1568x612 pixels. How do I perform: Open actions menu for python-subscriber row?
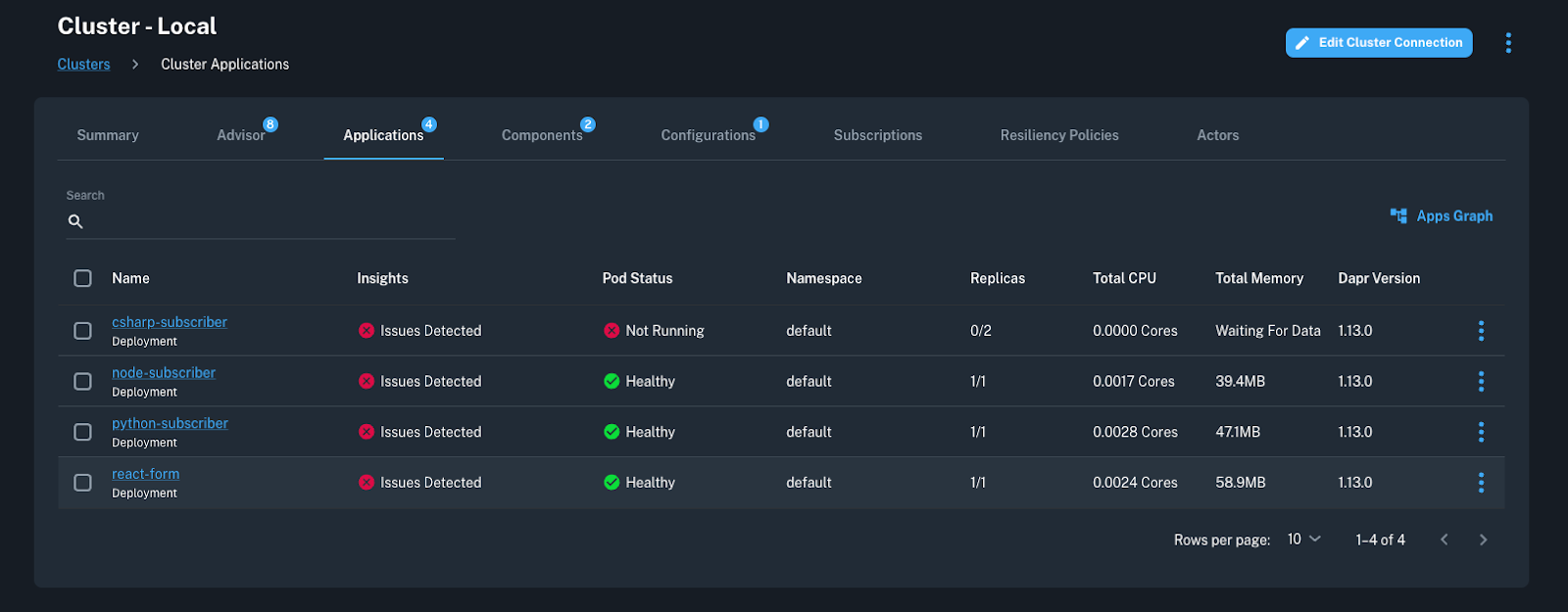click(1480, 432)
